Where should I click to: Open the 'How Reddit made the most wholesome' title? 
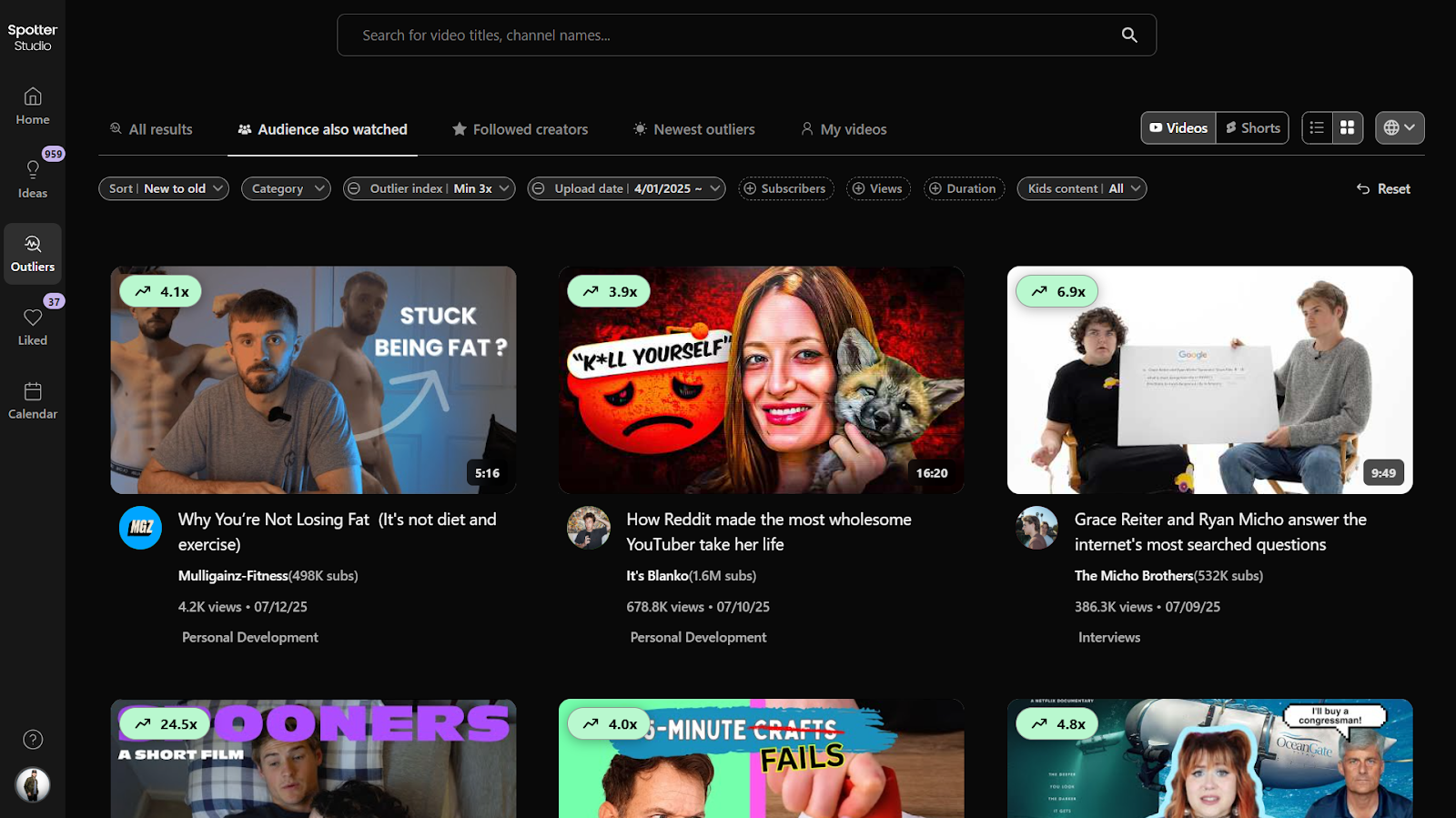(769, 531)
